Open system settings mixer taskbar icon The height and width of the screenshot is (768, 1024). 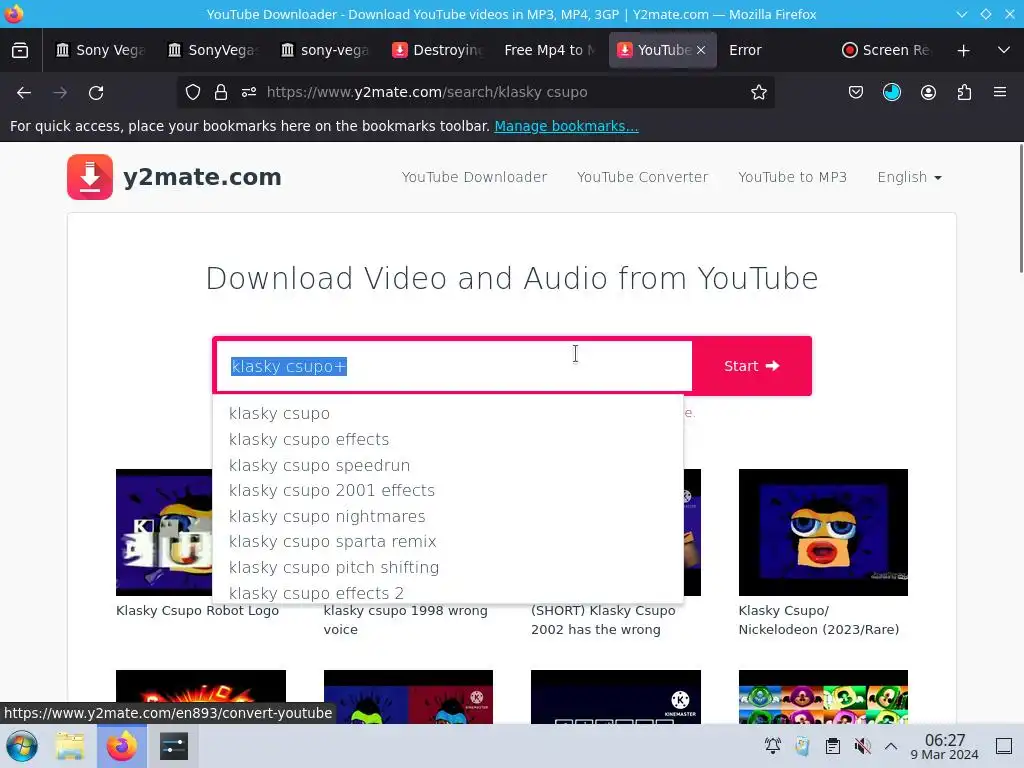[x=174, y=746]
